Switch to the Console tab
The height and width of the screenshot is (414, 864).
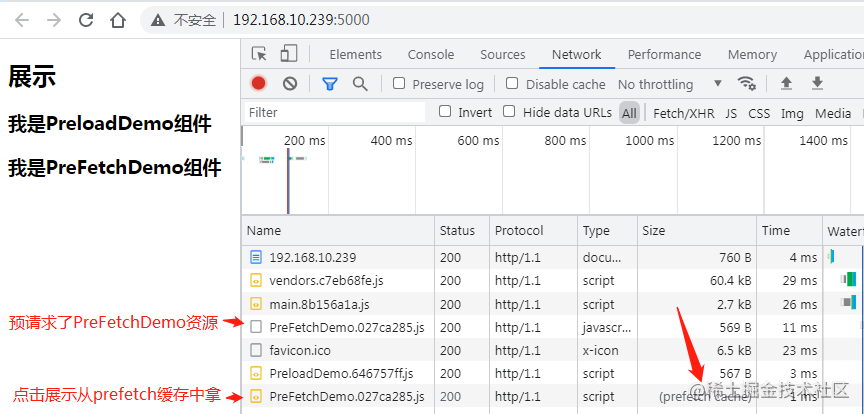click(x=431, y=54)
